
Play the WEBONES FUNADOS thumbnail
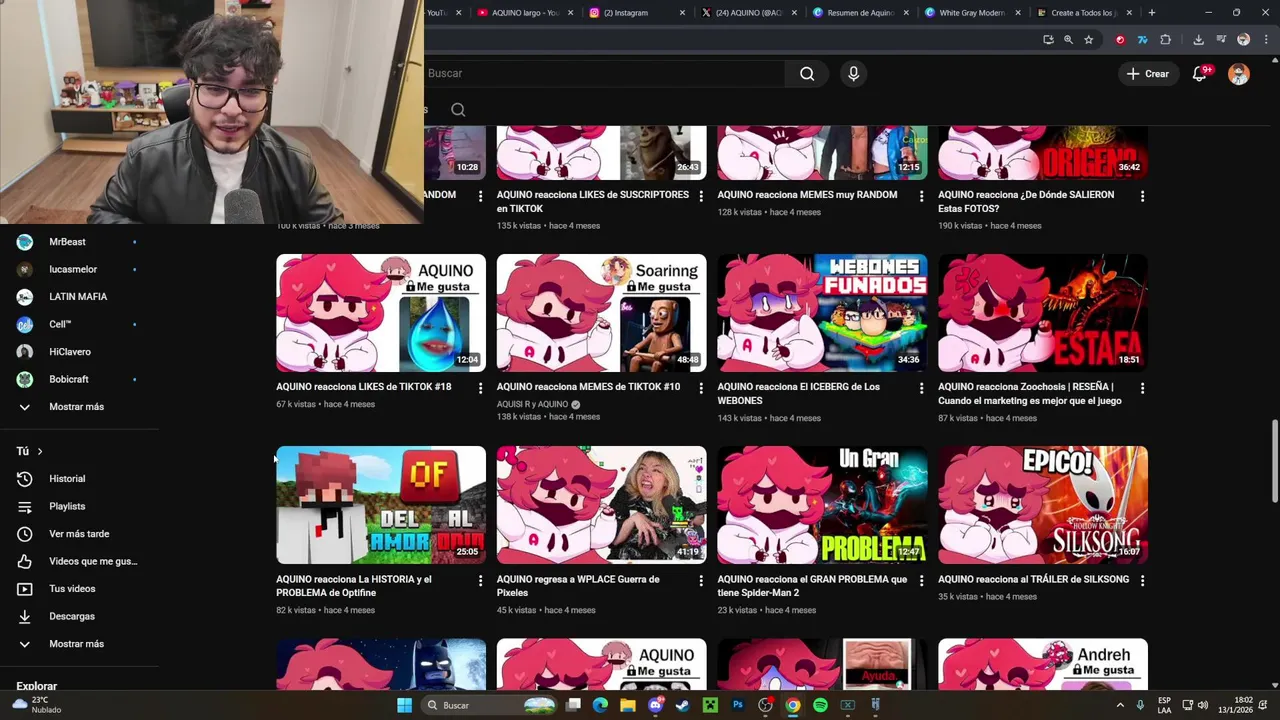822,313
